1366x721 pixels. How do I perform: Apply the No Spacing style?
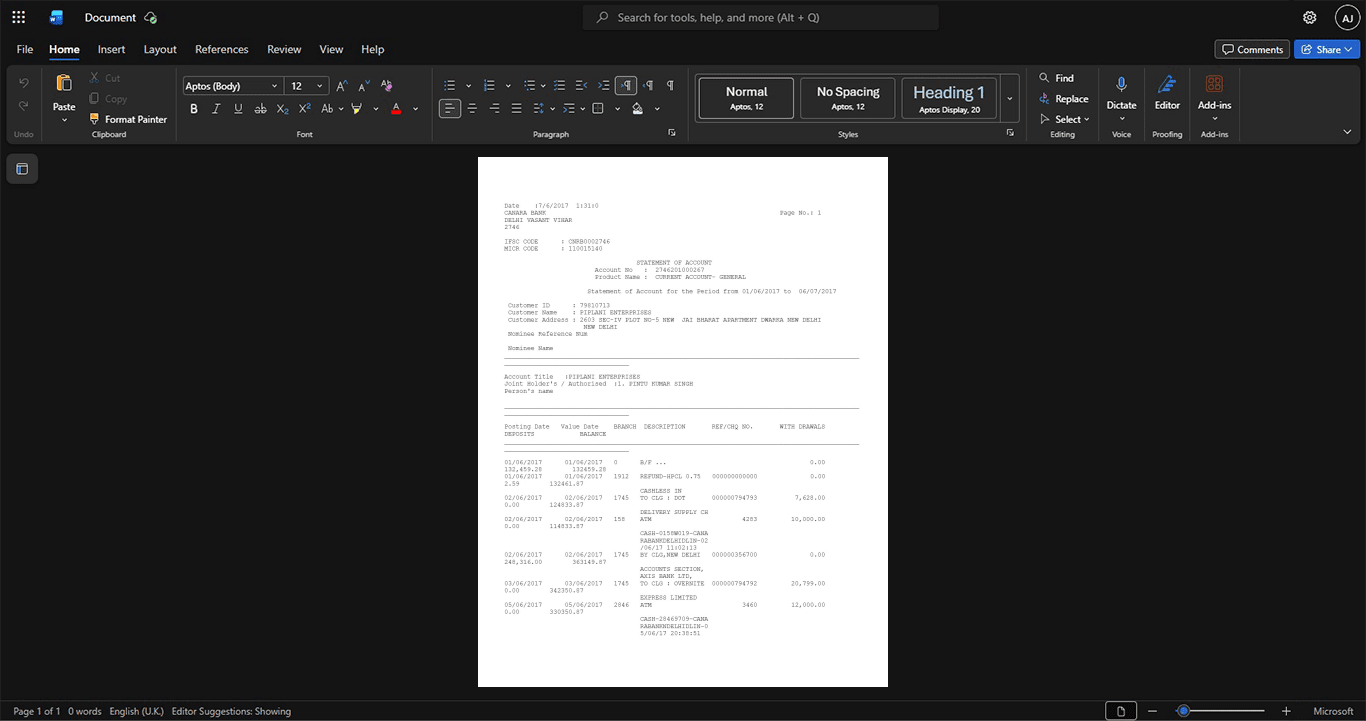point(848,98)
